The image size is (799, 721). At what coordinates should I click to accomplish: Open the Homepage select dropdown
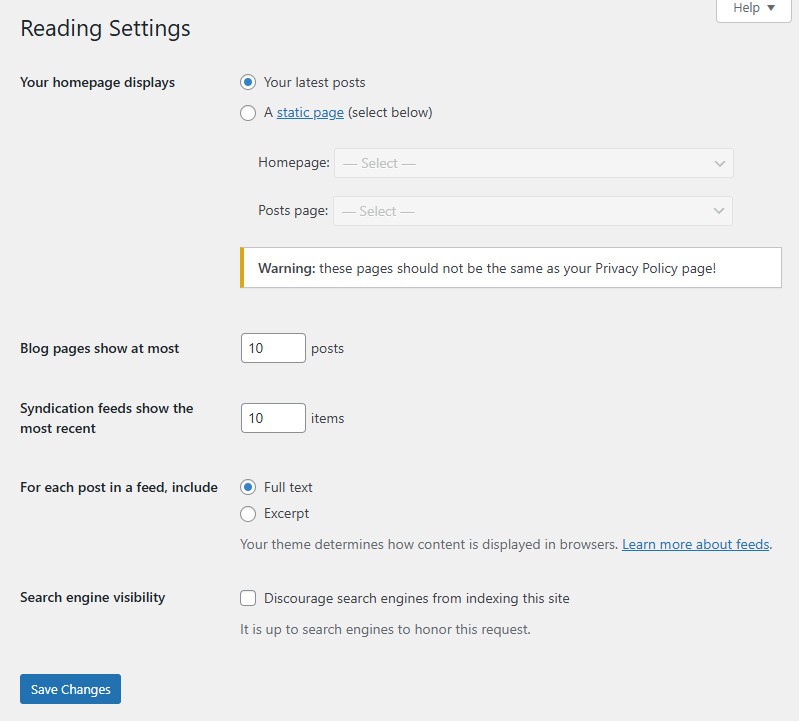tap(534, 163)
